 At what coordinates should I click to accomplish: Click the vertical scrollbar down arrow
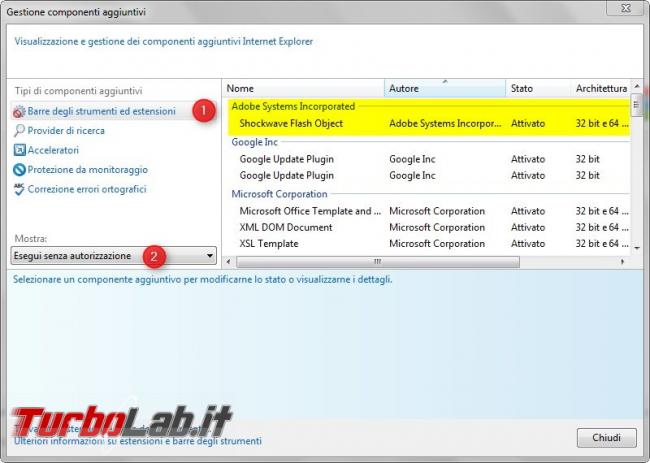[x=637, y=248]
